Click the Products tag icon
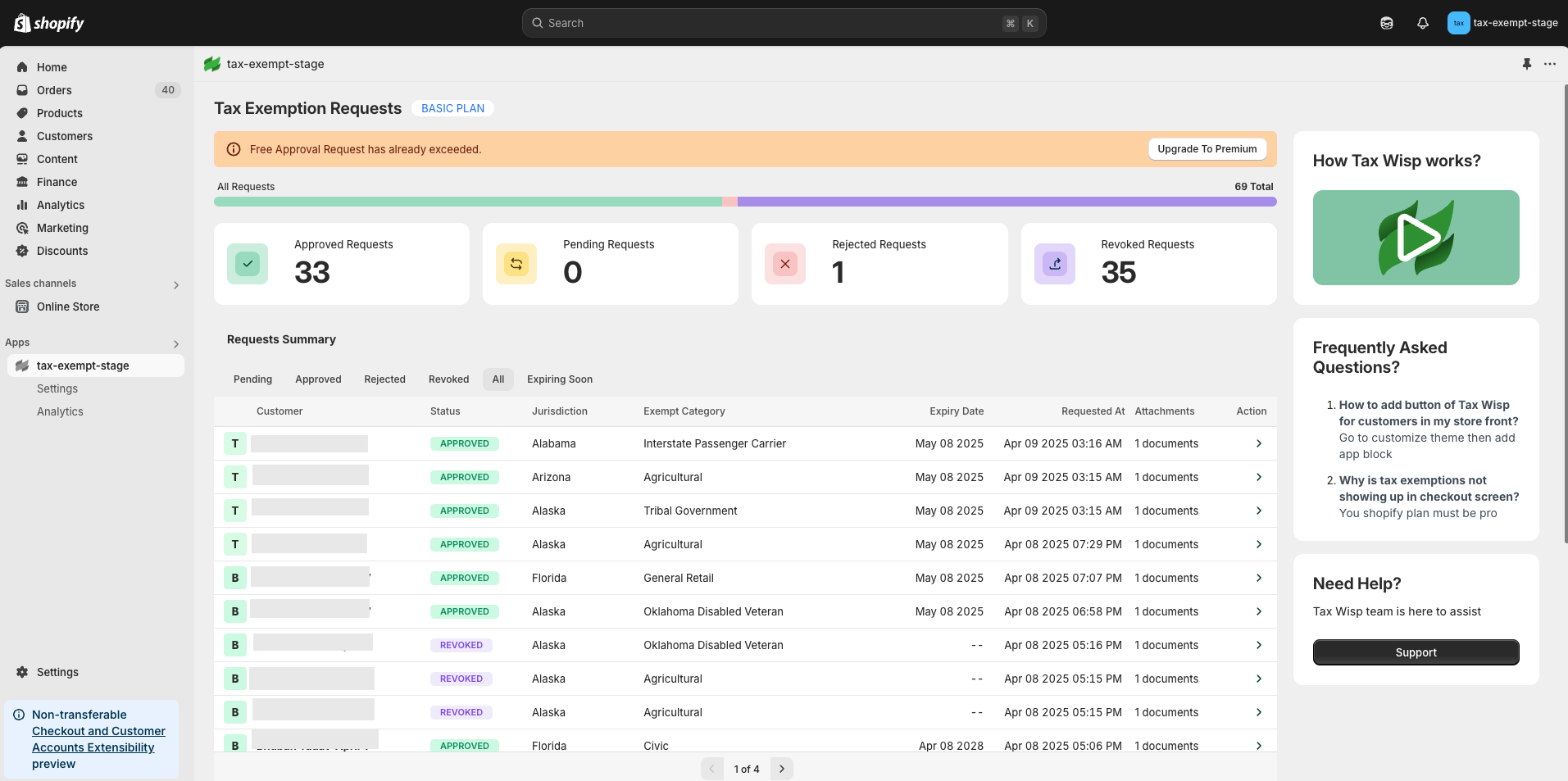1568x781 pixels. pyautogui.click(x=22, y=113)
